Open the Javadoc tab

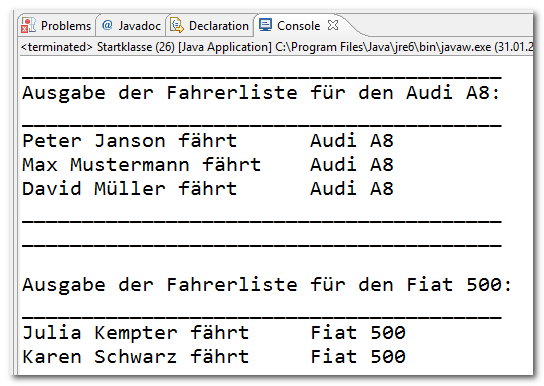[131, 26]
